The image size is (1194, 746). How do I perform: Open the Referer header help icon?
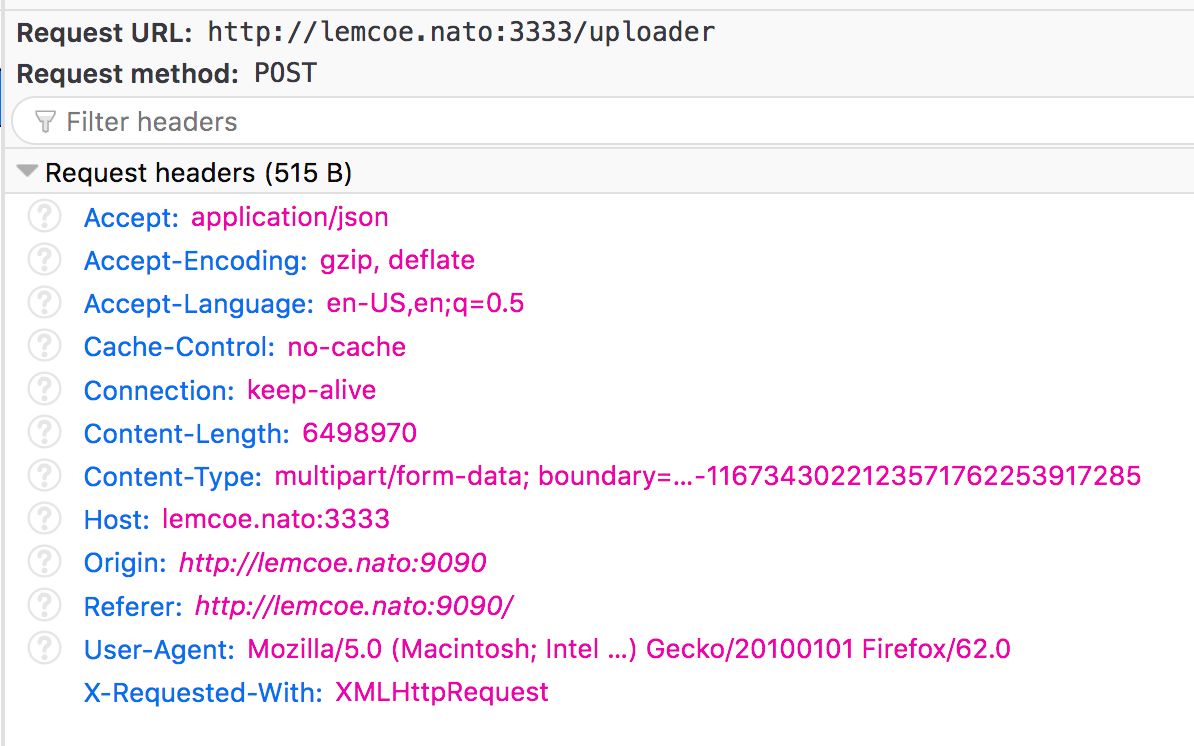tap(44, 605)
